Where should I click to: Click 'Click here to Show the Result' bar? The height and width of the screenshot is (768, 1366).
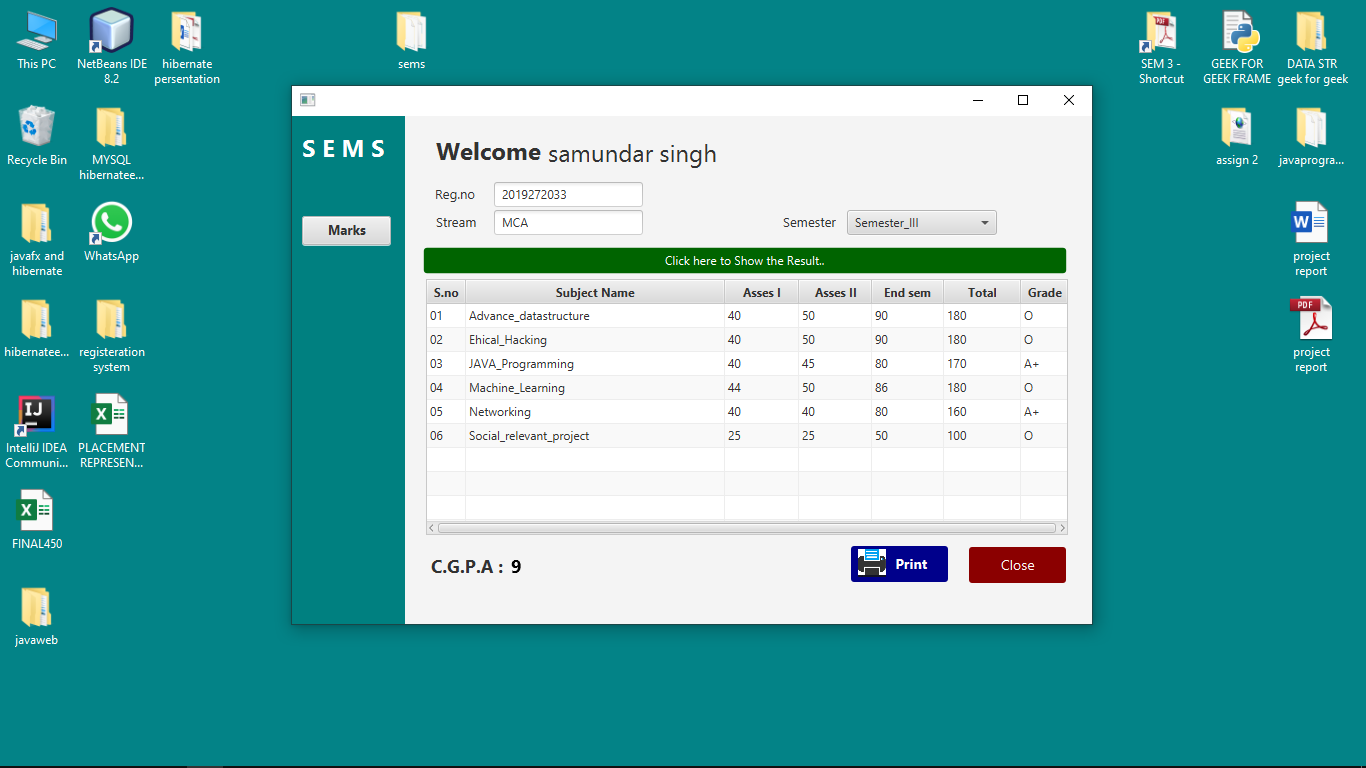click(x=746, y=260)
